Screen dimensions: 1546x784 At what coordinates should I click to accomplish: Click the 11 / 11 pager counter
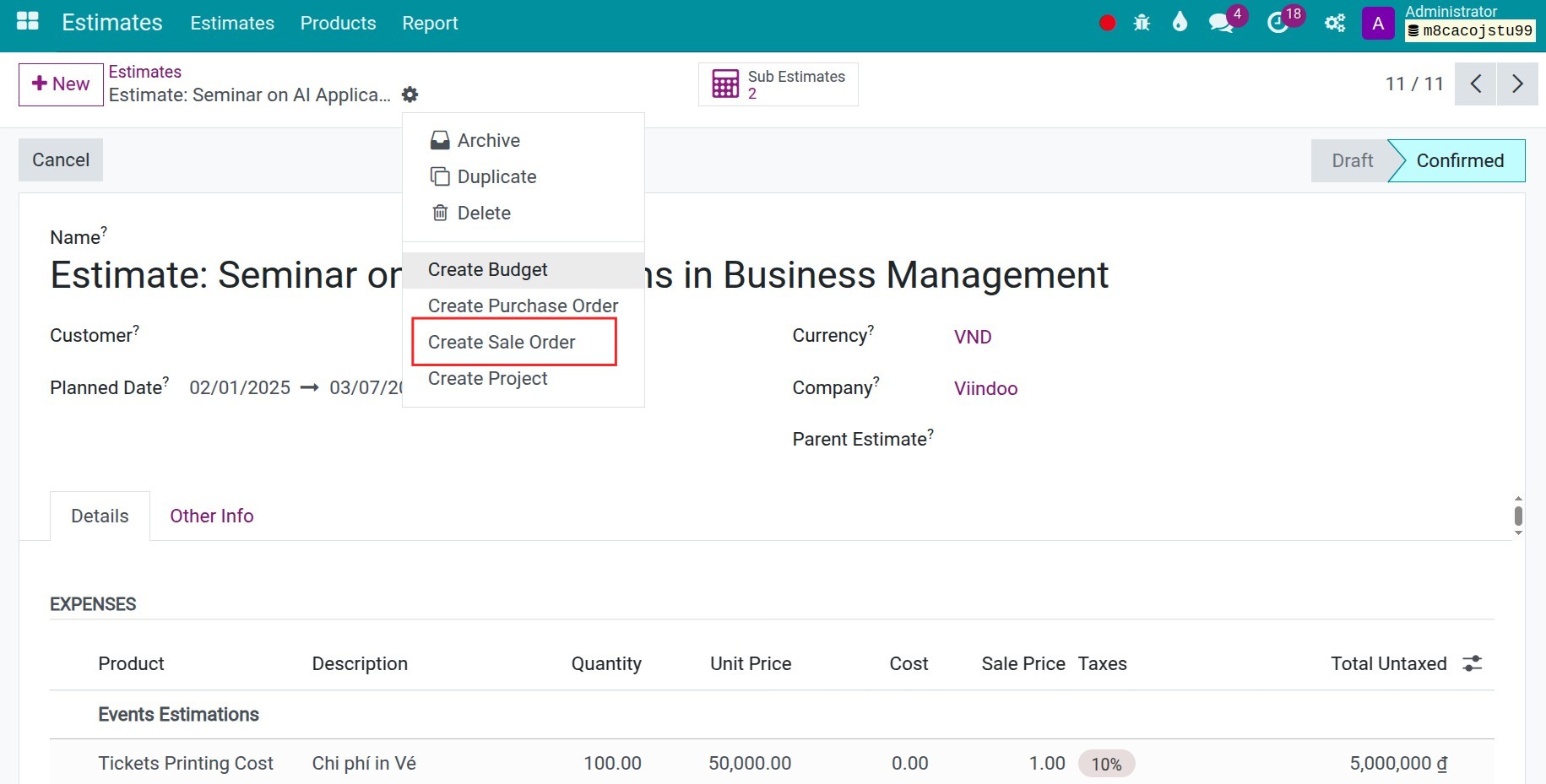[1414, 84]
